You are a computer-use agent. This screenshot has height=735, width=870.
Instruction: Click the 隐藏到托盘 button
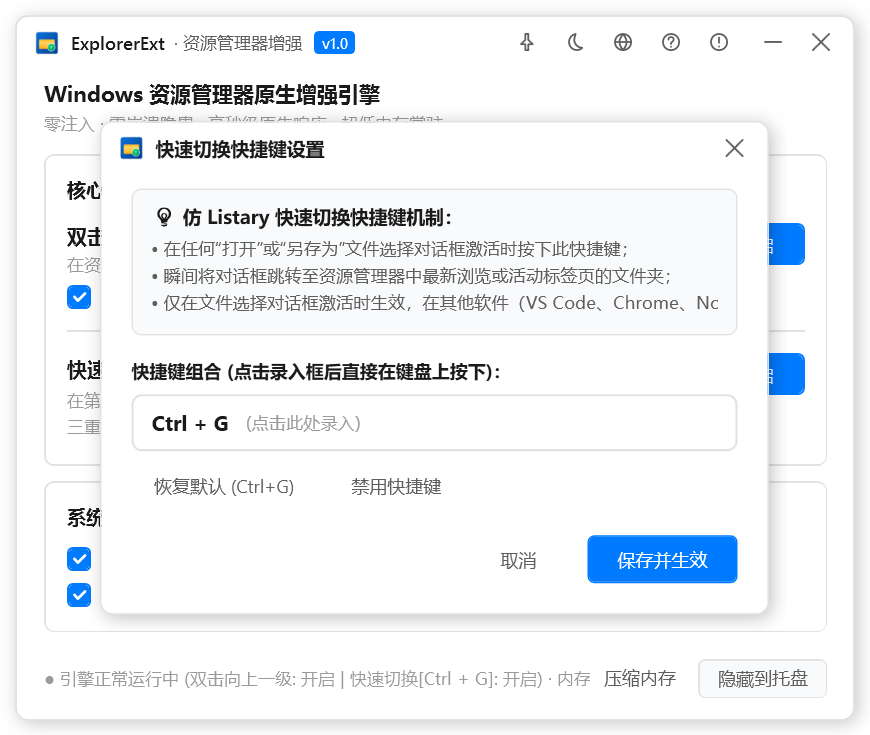(762, 678)
